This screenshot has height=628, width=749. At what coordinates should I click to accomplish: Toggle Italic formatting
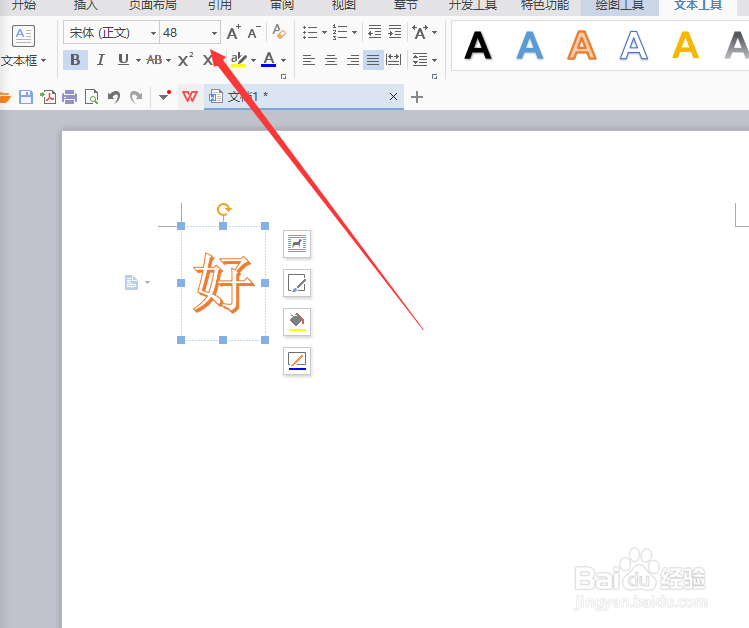[100, 60]
